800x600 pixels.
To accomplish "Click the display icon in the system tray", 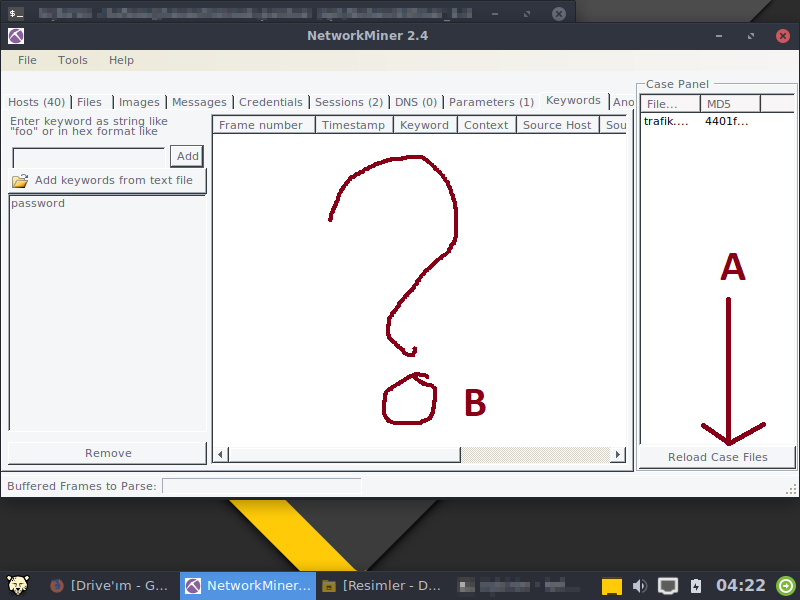I will click(667, 586).
